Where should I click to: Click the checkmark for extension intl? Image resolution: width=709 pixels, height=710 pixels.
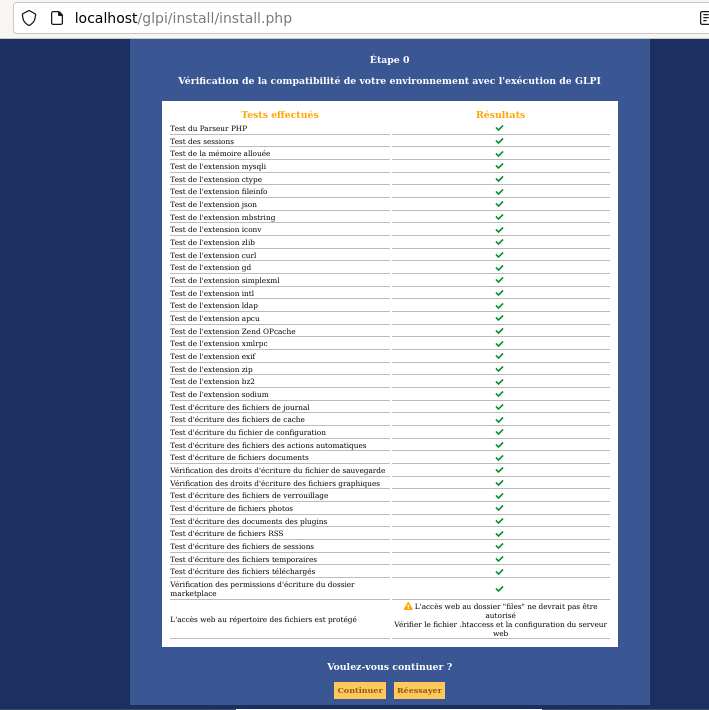[x=499, y=293]
